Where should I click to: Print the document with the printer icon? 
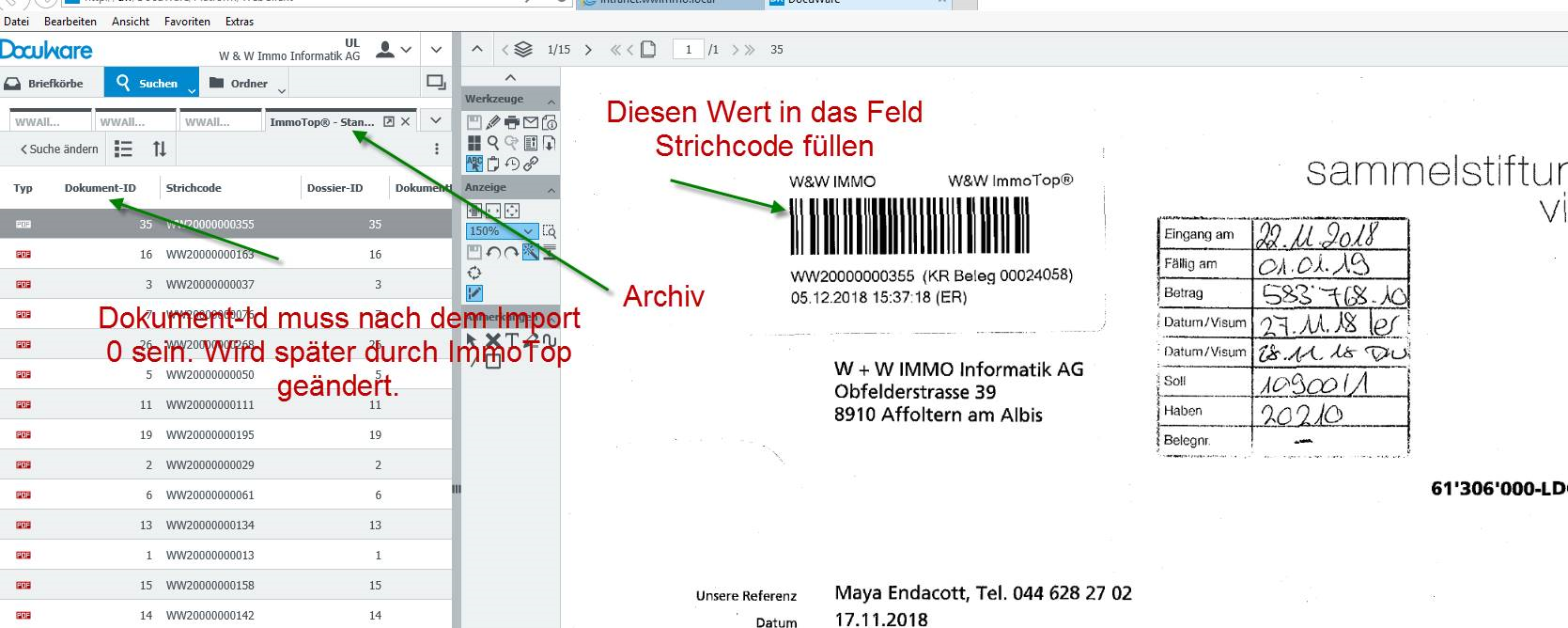[x=512, y=122]
